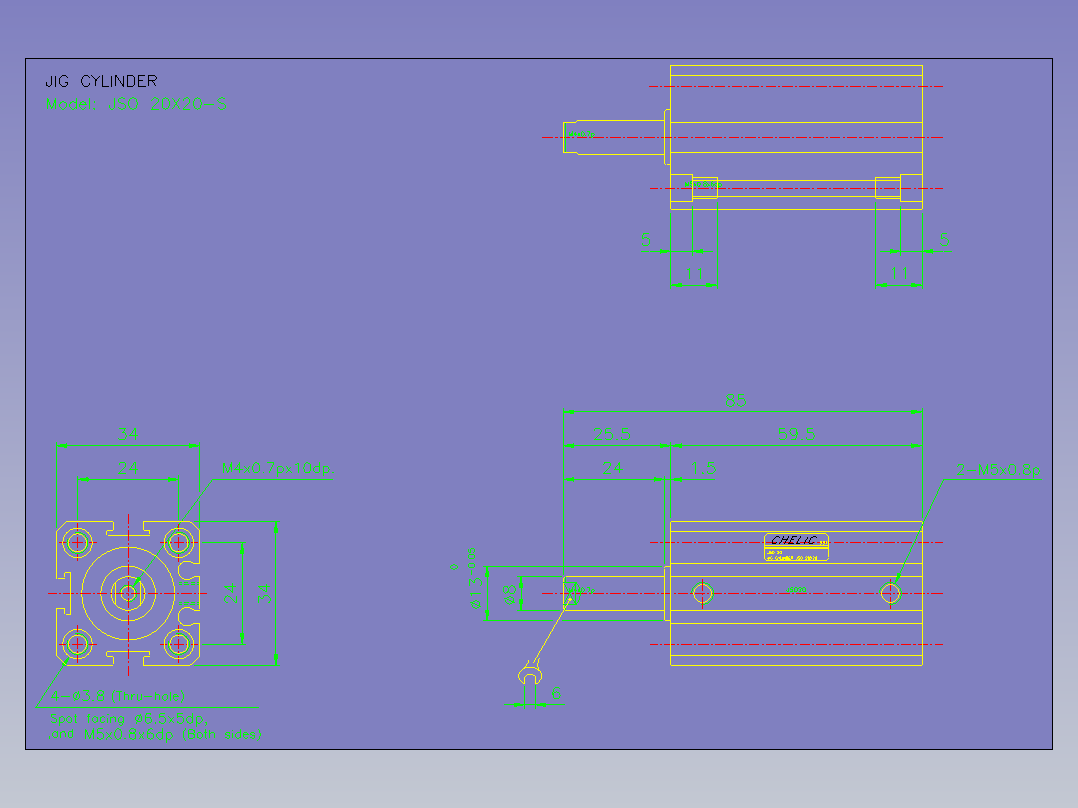Screen dimensions: 1078x808
Task: Select vertical '24' hole spacing beside end view
Action: (x=230, y=593)
